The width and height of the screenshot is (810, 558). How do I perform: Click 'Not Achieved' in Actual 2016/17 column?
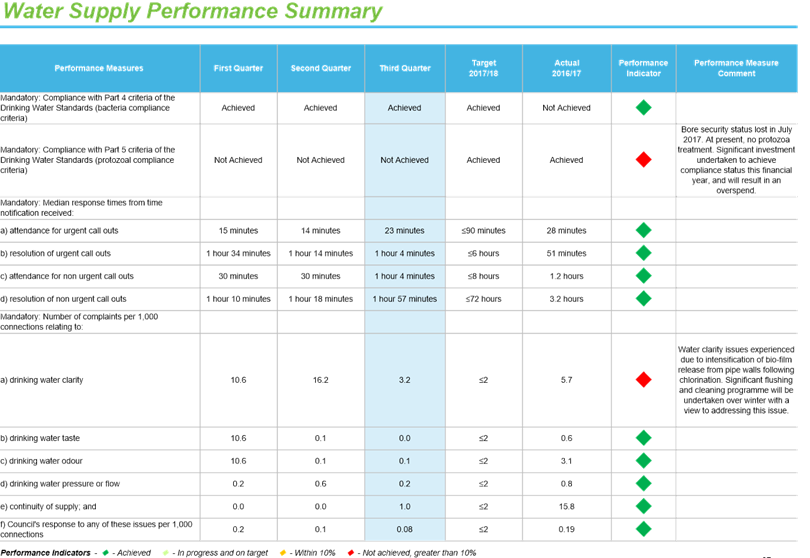tap(567, 107)
